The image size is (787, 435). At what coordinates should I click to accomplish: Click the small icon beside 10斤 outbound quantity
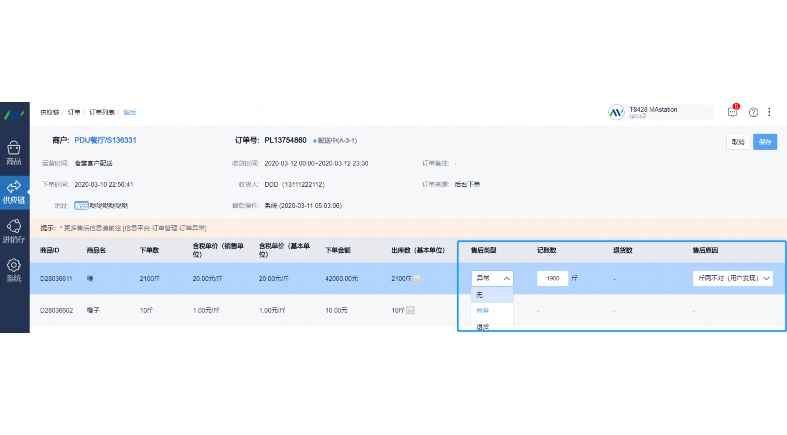[410, 311]
